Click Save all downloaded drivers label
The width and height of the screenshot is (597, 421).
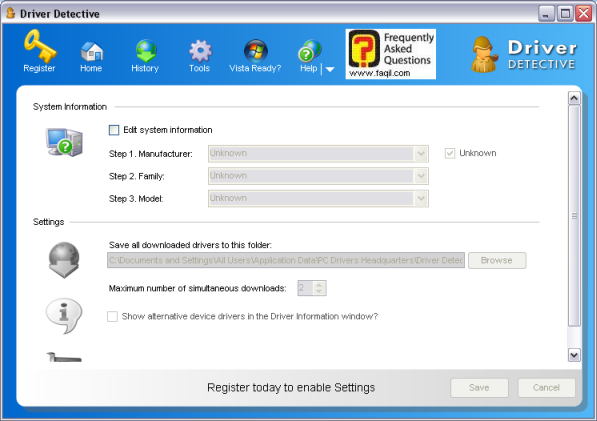tap(190, 245)
